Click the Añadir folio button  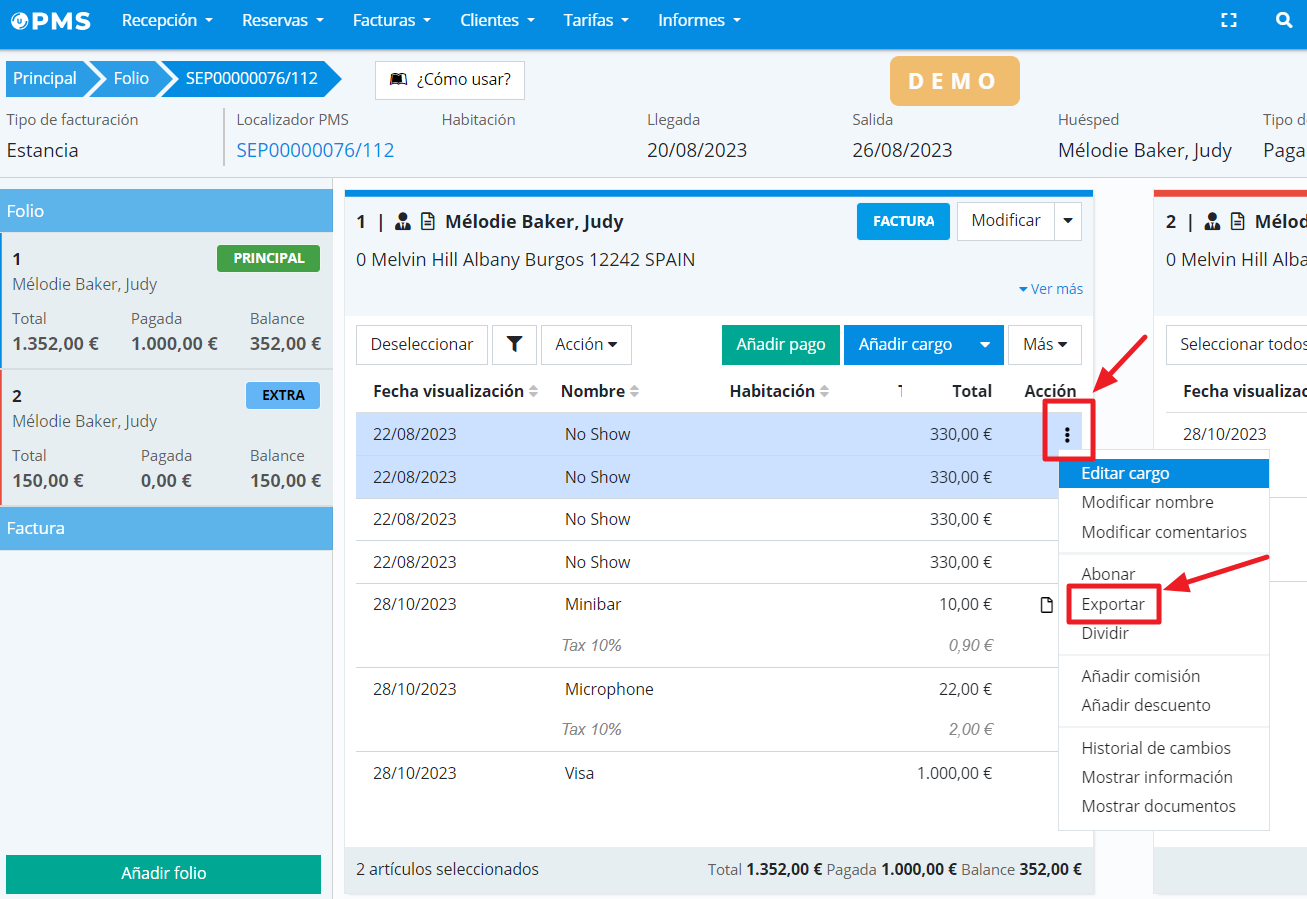(x=163, y=873)
